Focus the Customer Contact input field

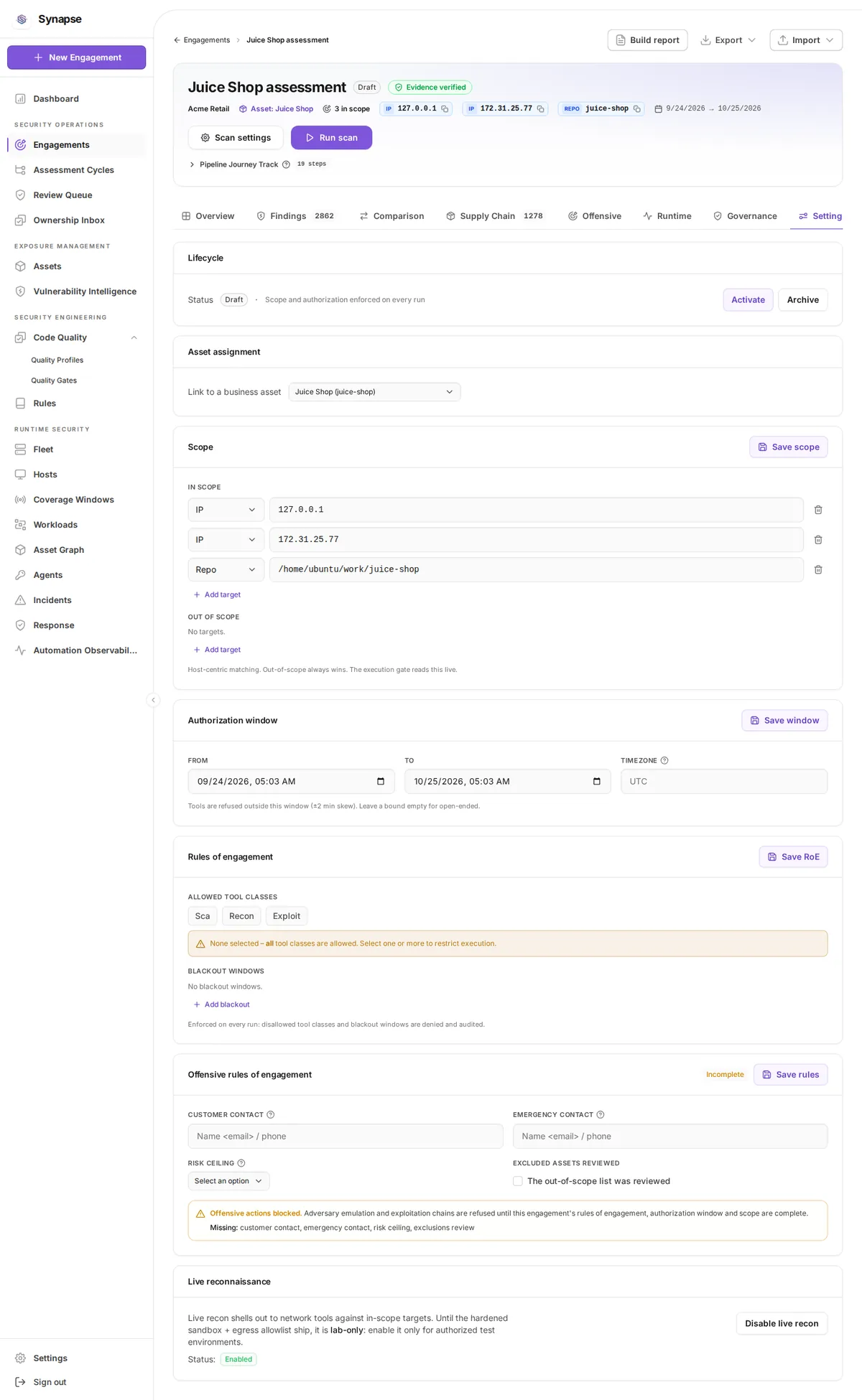tap(346, 1137)
